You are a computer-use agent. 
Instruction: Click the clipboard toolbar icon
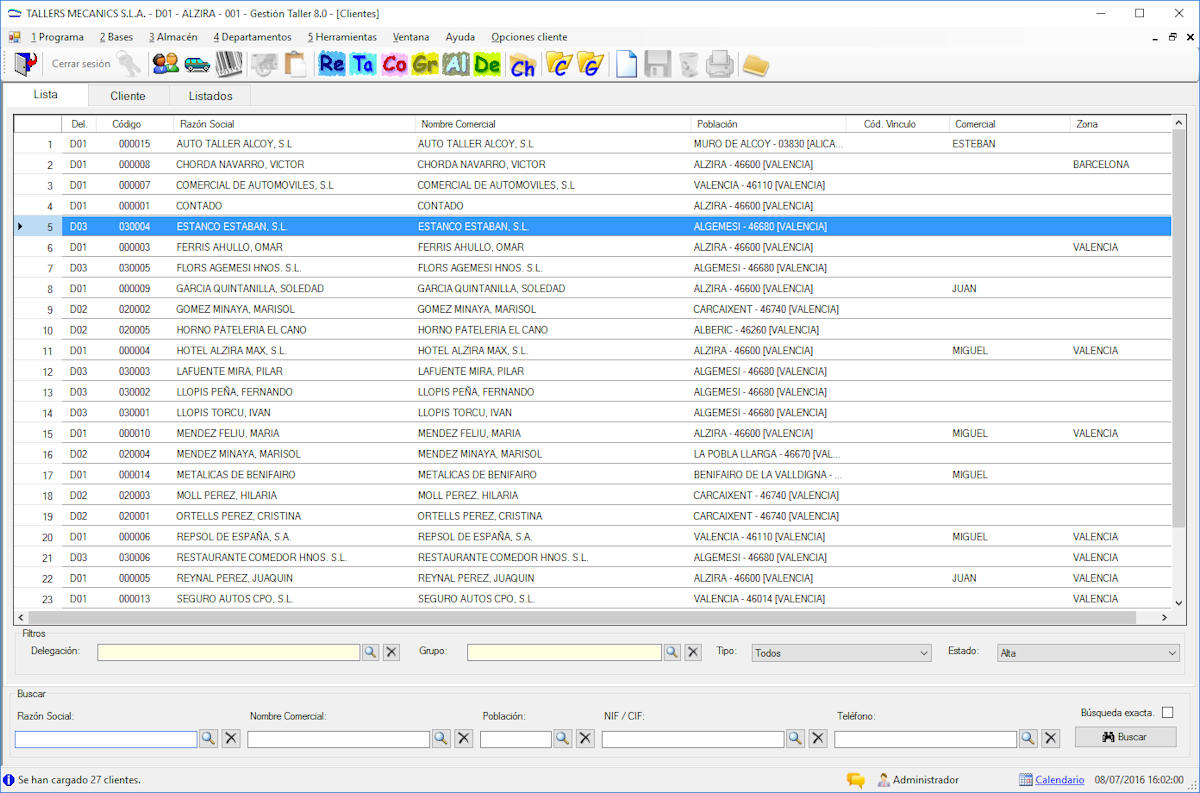coord(294,64)
